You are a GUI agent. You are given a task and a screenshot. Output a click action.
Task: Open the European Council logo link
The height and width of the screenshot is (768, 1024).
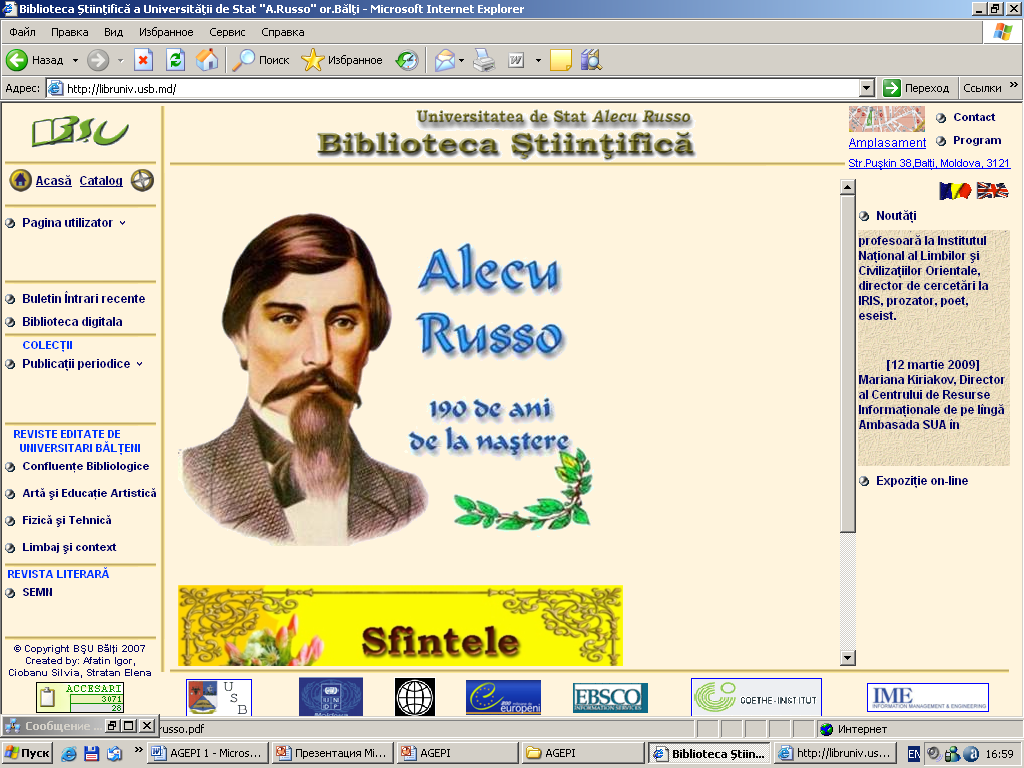tap(504, 697)
